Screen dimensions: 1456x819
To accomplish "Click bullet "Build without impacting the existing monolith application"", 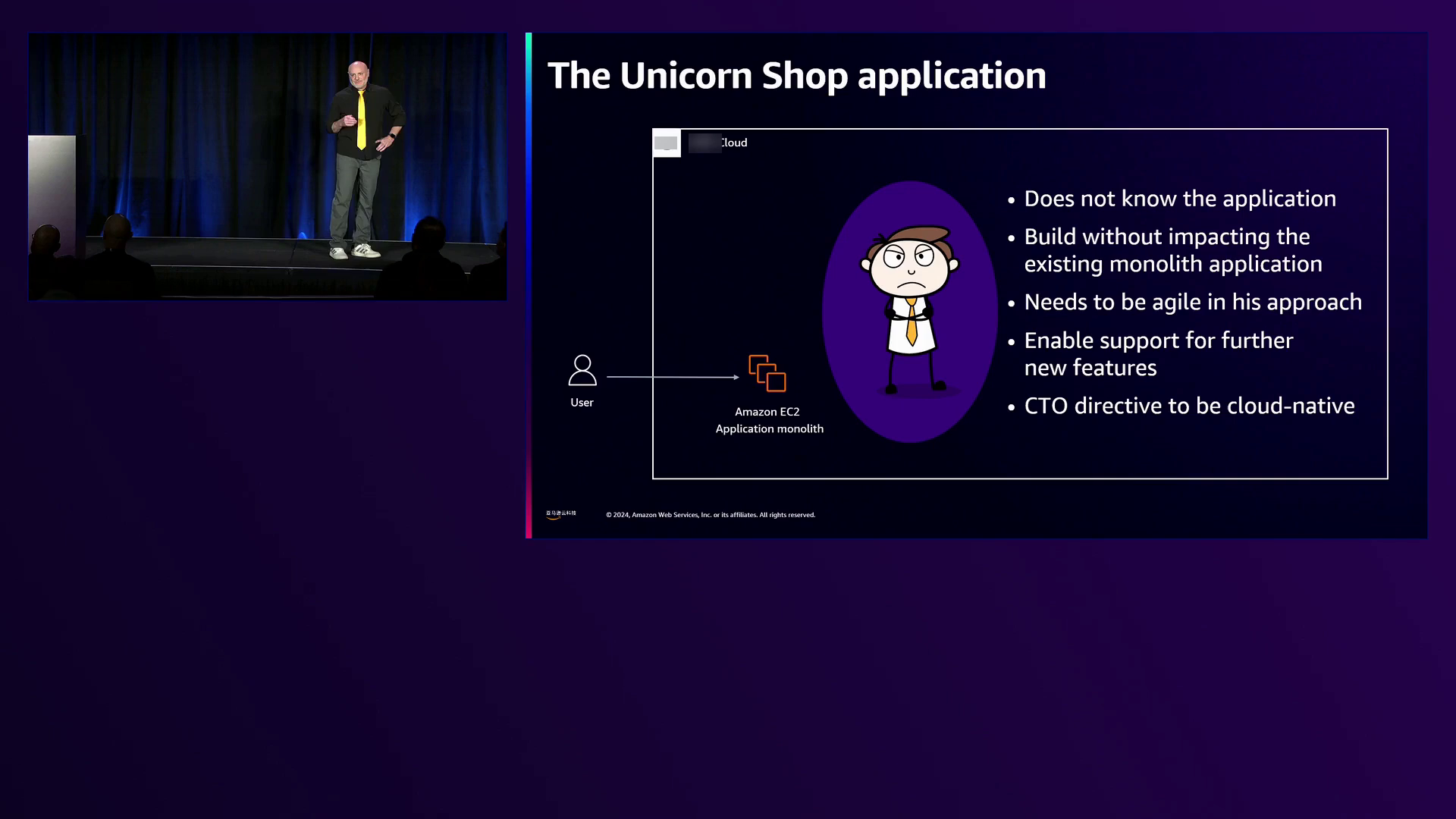I will 1173,250.
